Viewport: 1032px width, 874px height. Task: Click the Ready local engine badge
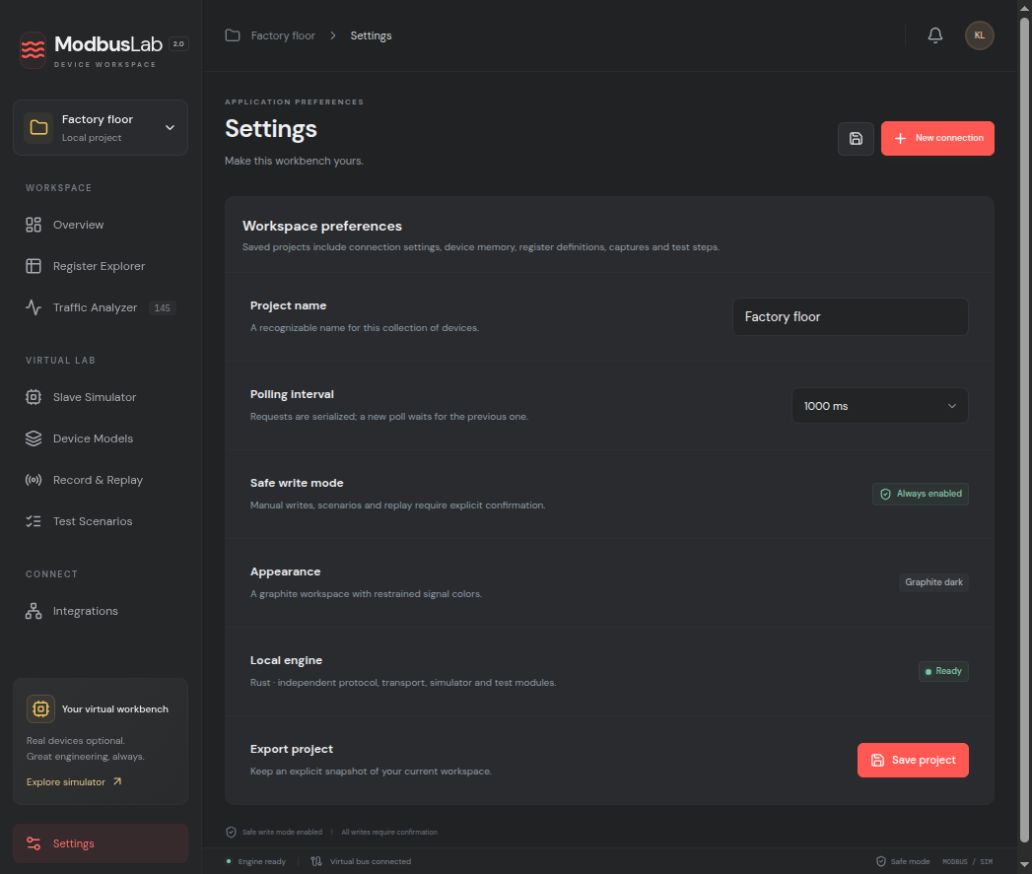(x=943, y=671)
